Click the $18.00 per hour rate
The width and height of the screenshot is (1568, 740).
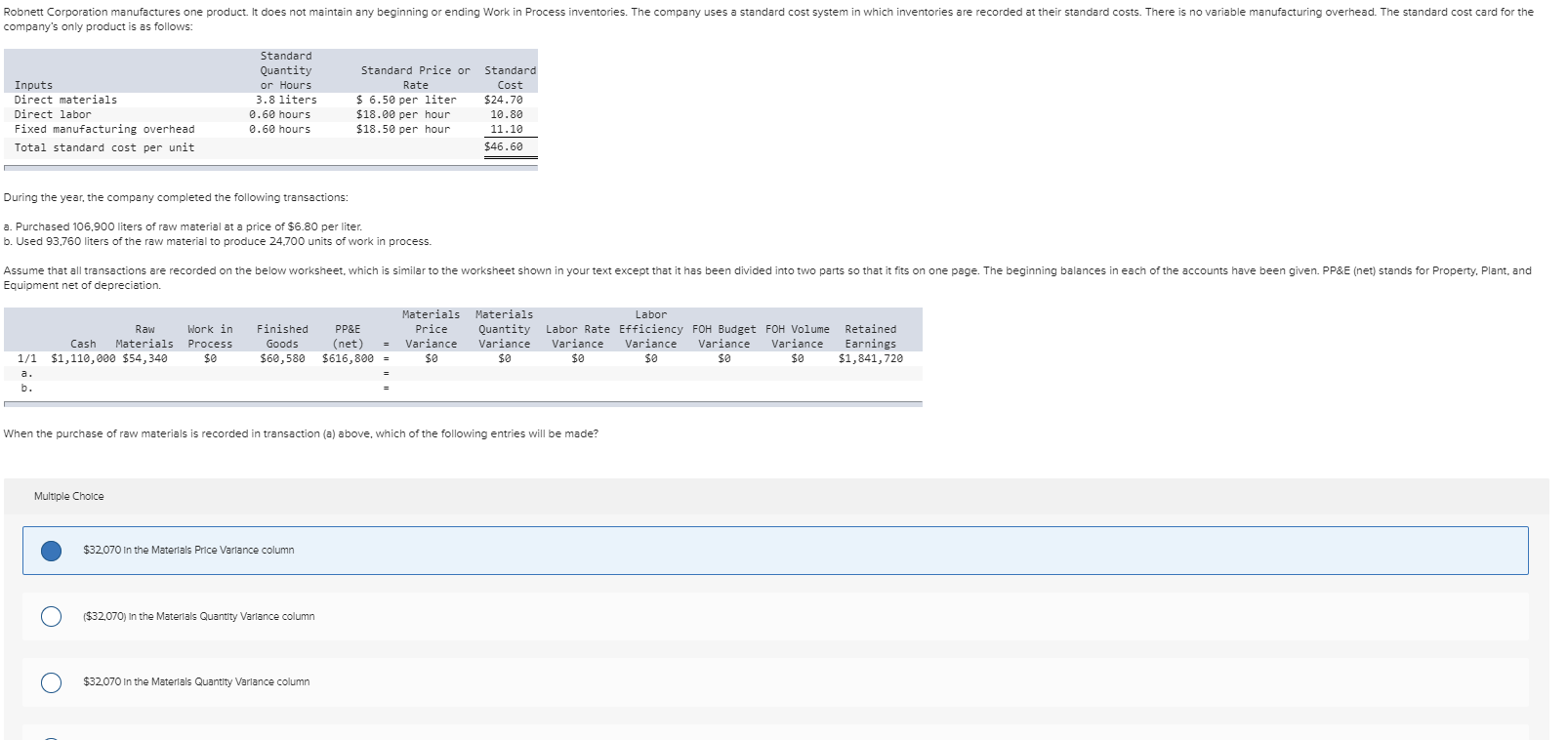(403, 114)
